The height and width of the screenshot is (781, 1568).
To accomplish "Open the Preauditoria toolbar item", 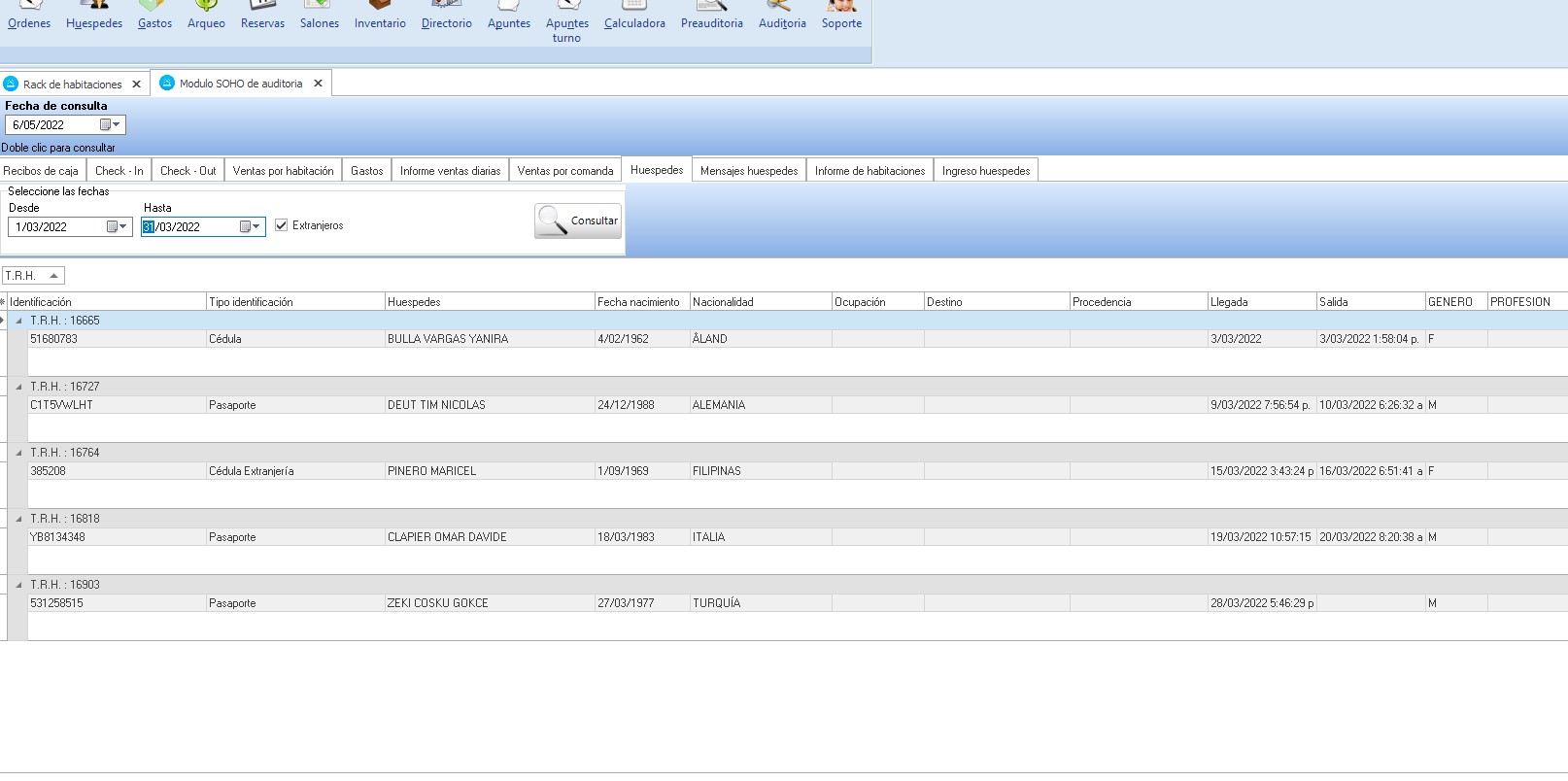I will tap(711, 16).
